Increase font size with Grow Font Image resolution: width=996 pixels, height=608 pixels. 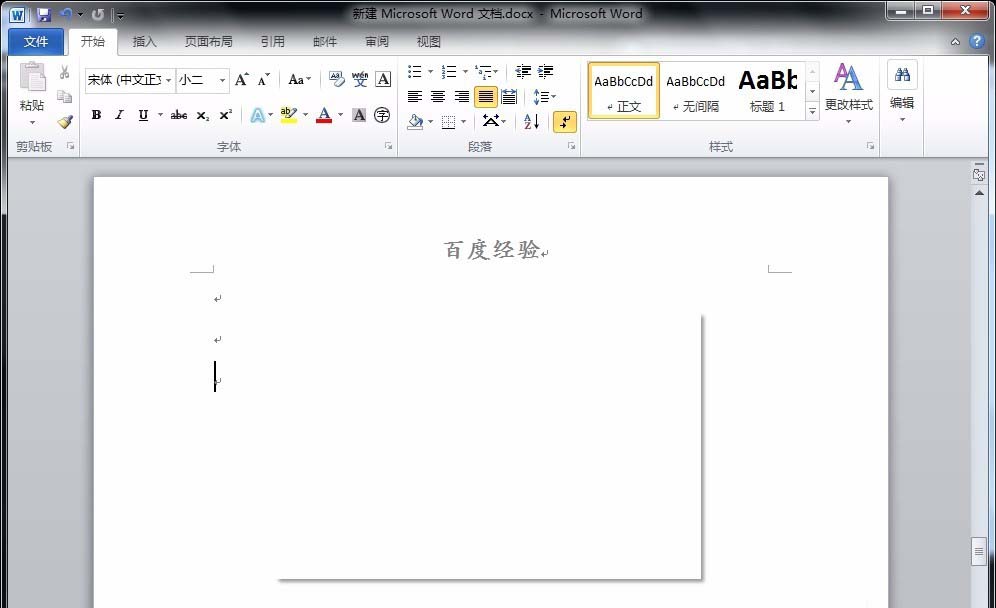[x=241, y=79]
